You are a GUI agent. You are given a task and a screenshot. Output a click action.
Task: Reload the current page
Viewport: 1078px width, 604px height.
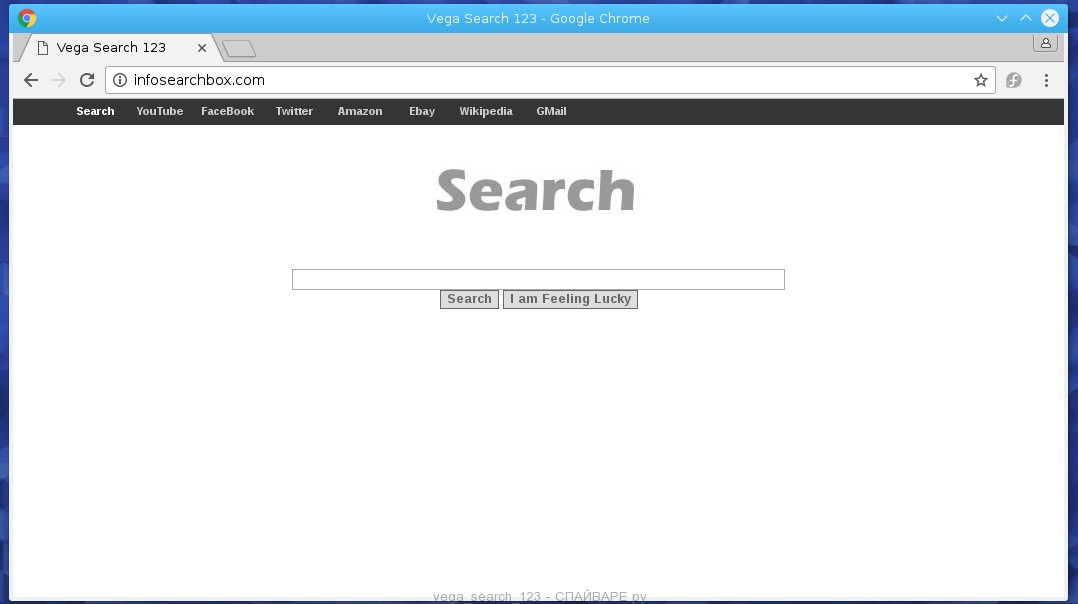[x=86, y=80]
